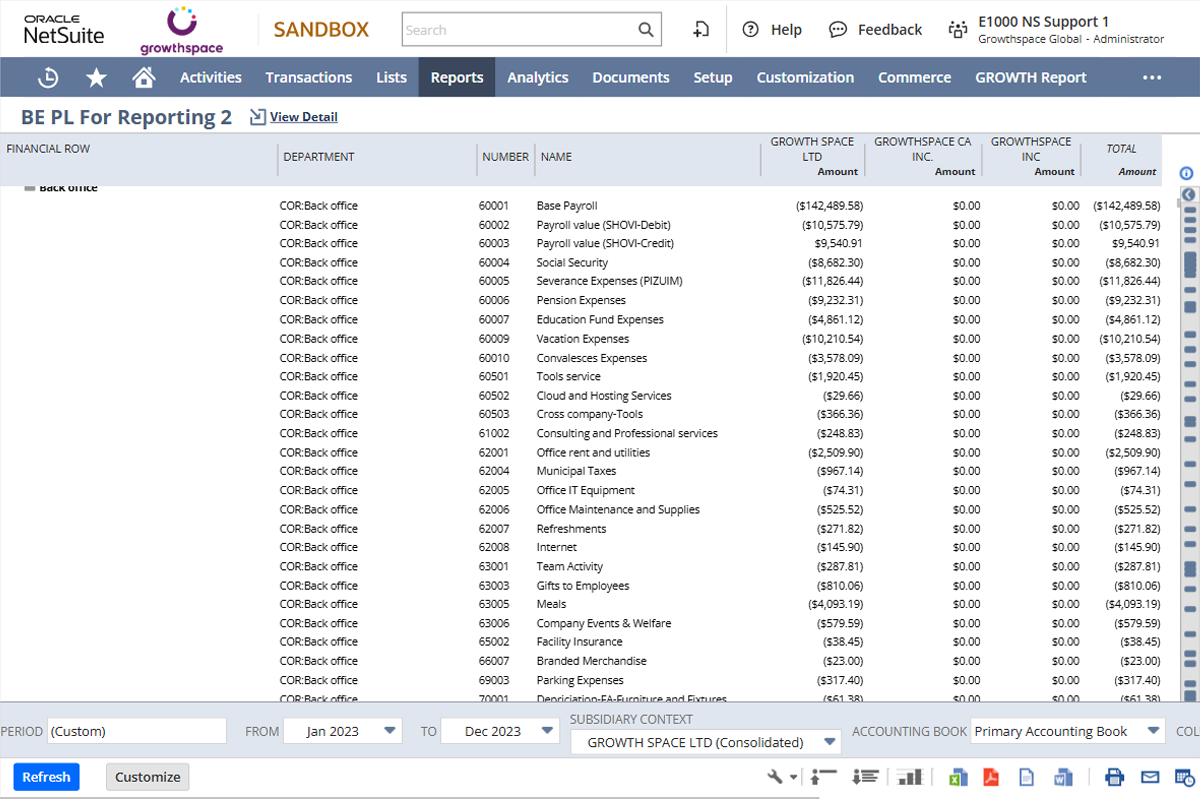Click the Refresh button
The width and height of the screenshot is (1200, 799).
(46, 777)
